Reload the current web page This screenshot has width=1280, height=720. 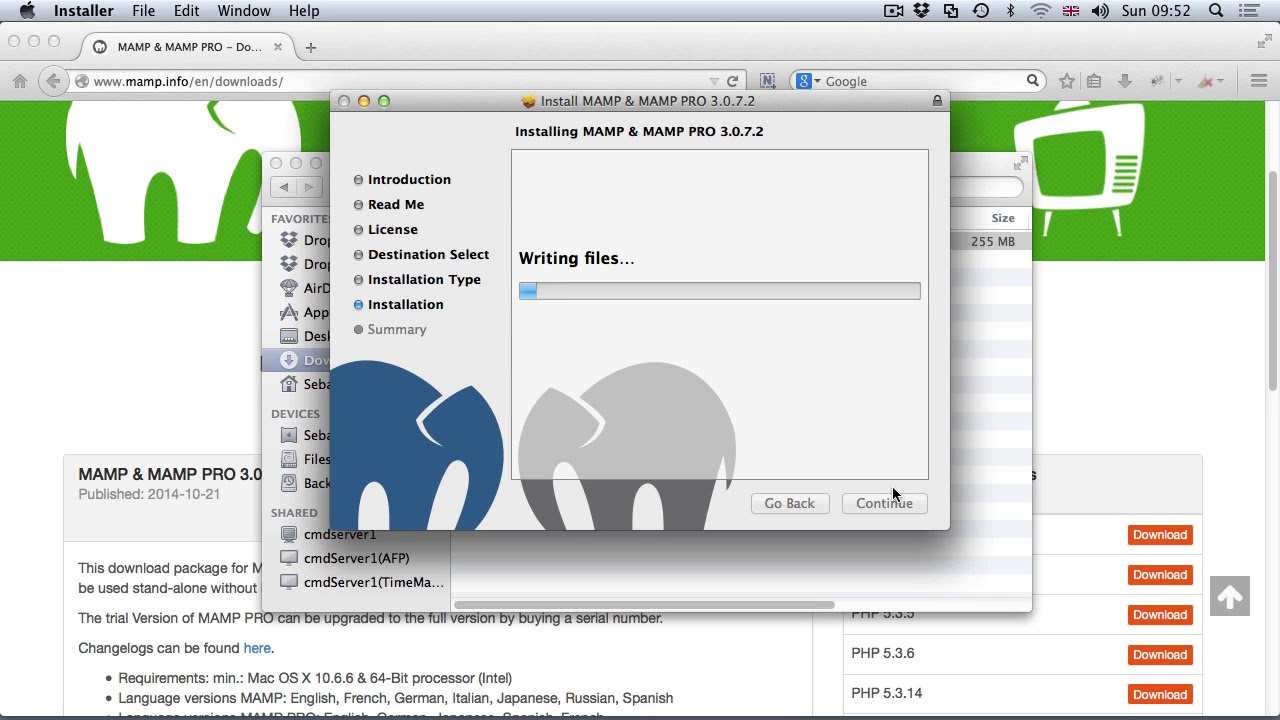tap(732, 81)
